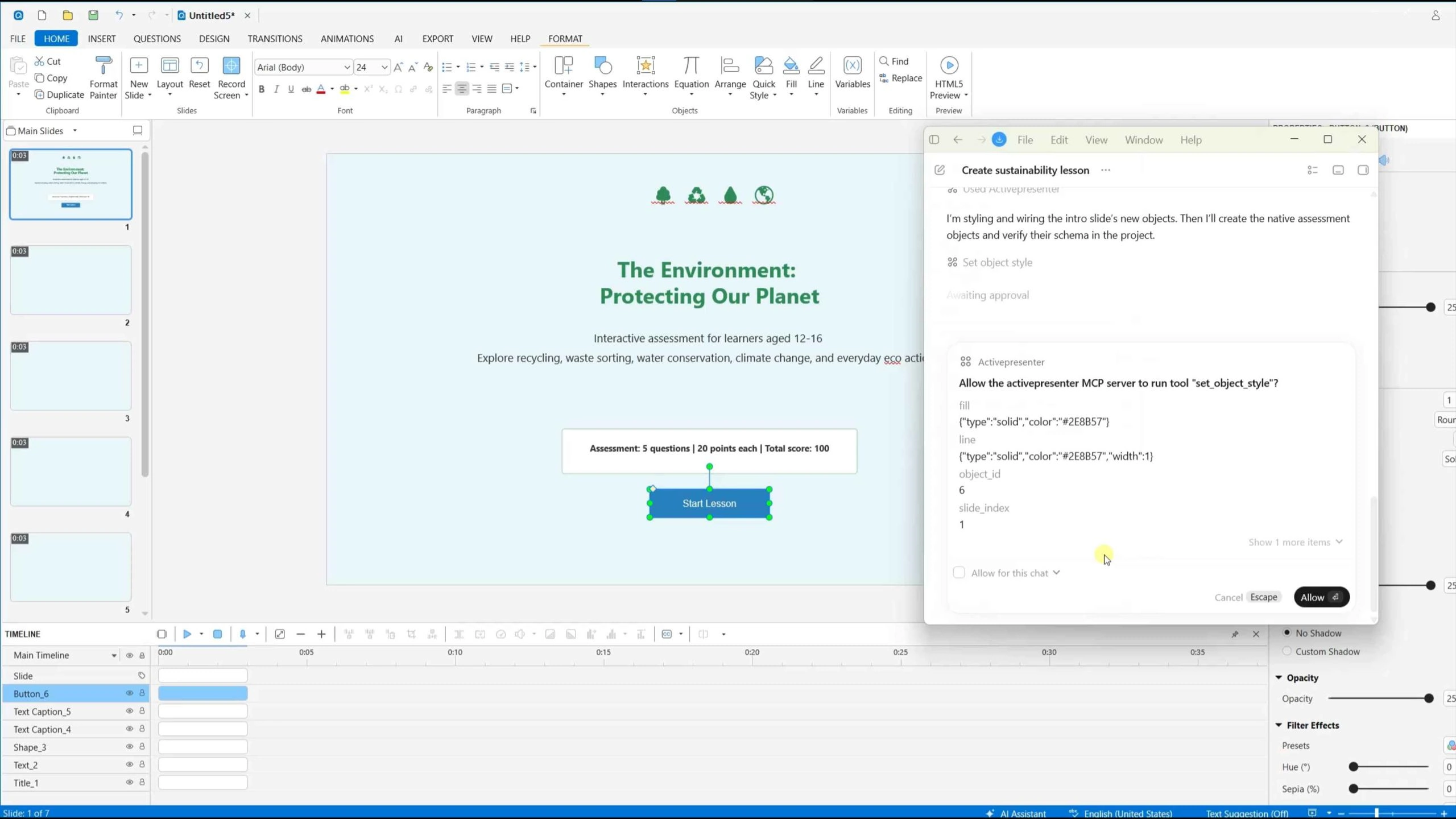Viewport: 1456px width, 819px height.
Task: Hide the Shape_3 timeline object
Action: coord(129,747)
